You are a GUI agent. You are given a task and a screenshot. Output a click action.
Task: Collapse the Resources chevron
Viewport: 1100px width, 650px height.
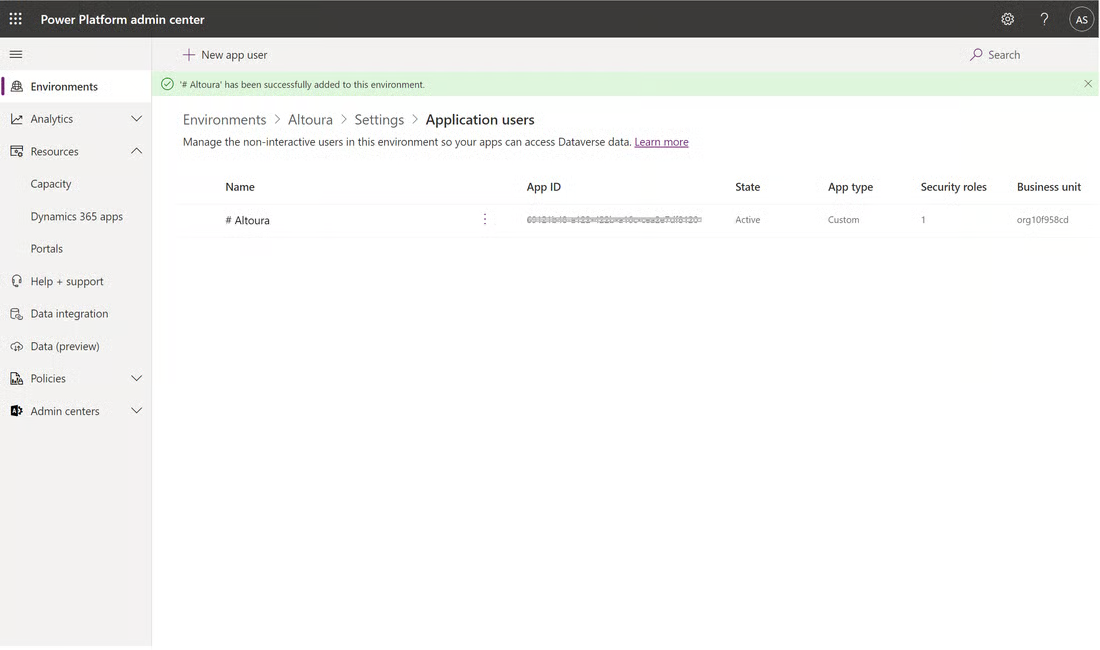(137, 151)
